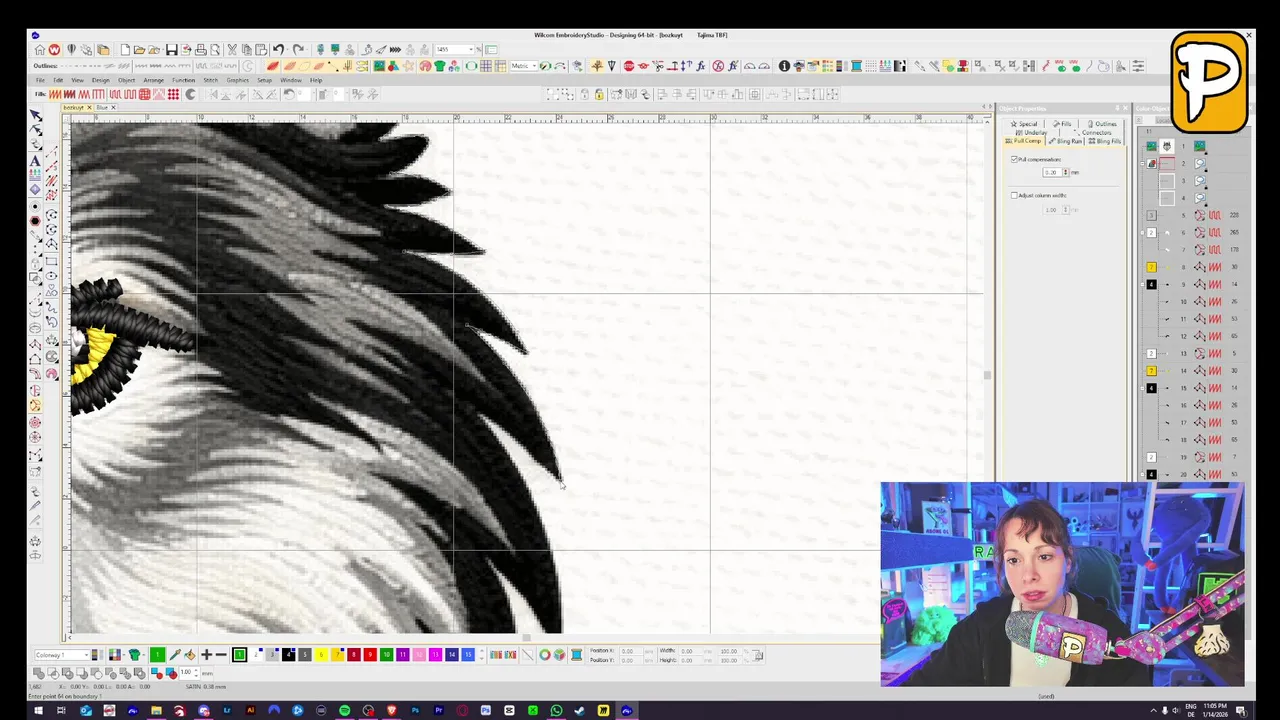
Task: Select green palette color swatch 1
Action: point(239,655)
